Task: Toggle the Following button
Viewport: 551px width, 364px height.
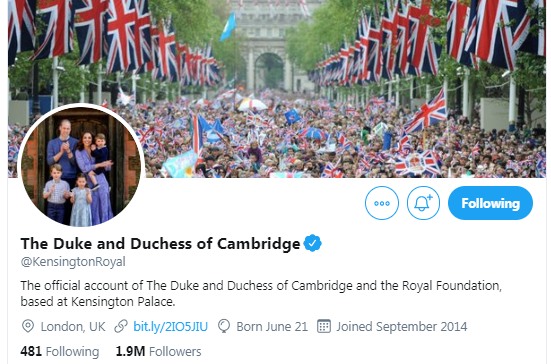Action: (490, 203)
